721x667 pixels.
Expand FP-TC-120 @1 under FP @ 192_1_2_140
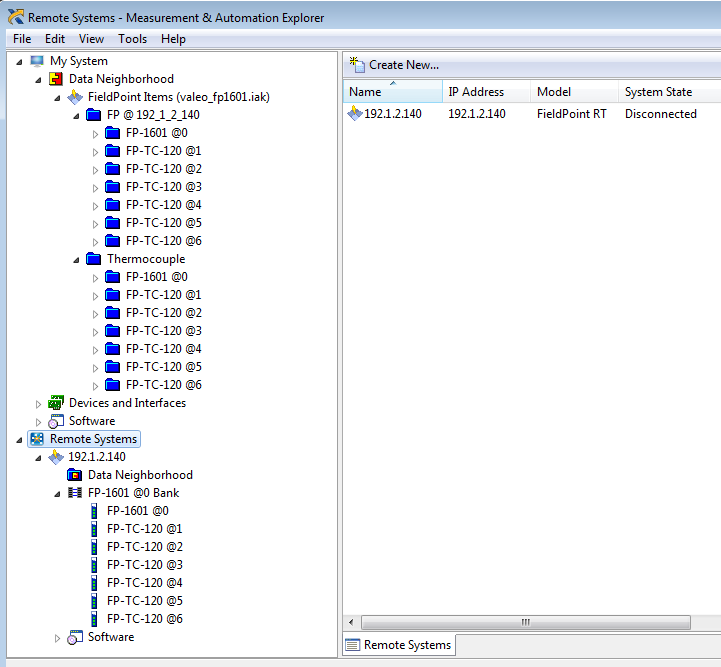point(95,152)
